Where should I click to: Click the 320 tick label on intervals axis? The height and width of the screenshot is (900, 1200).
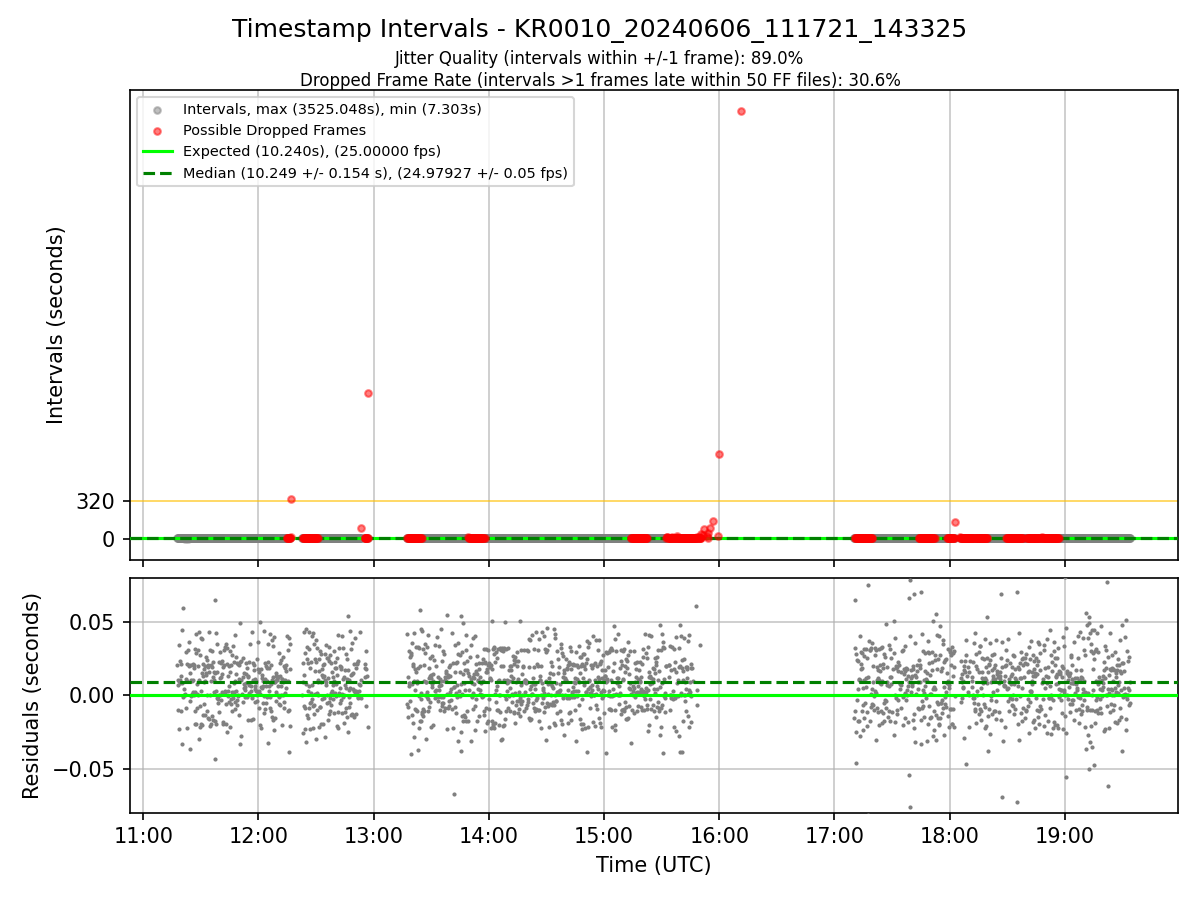click(x=96, y=501)
